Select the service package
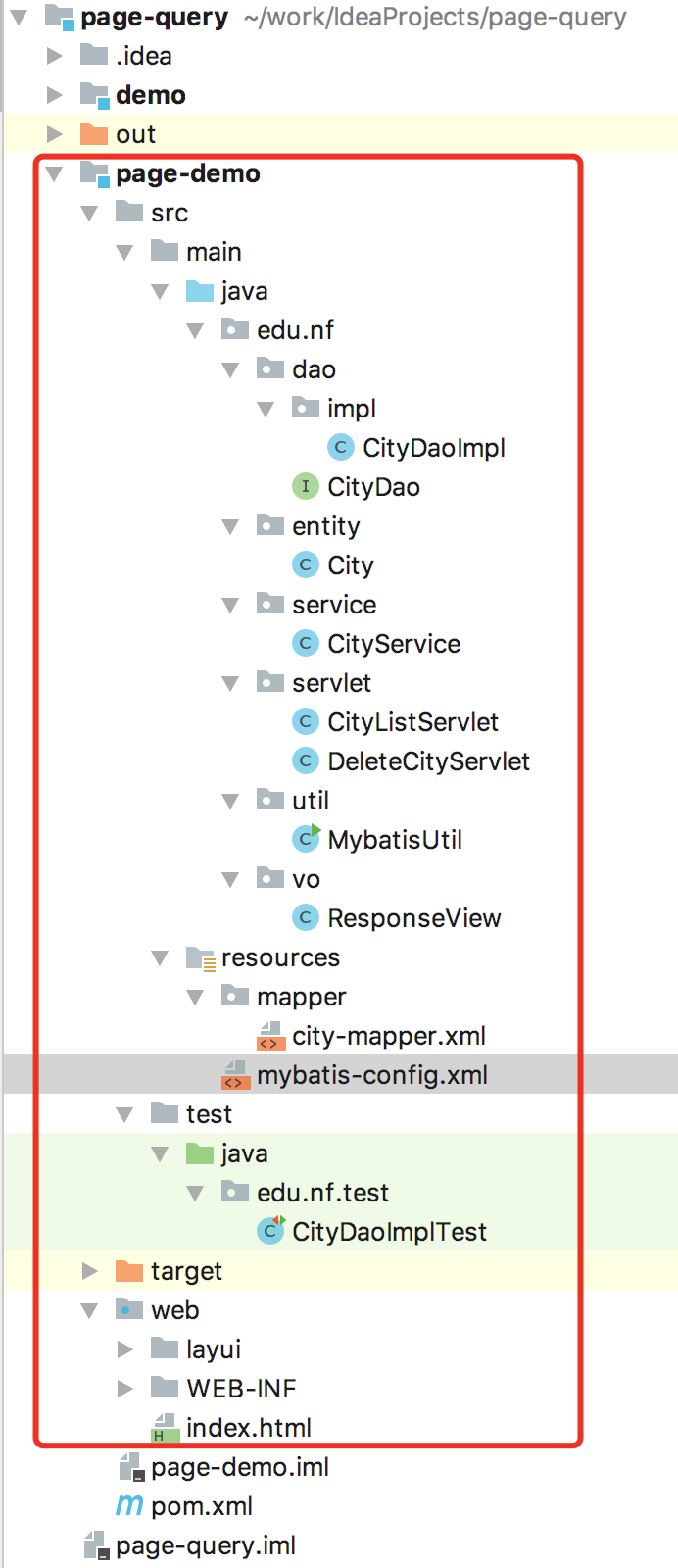The image size is (678, 1568). pyautogui.click(x=334, y=605)
